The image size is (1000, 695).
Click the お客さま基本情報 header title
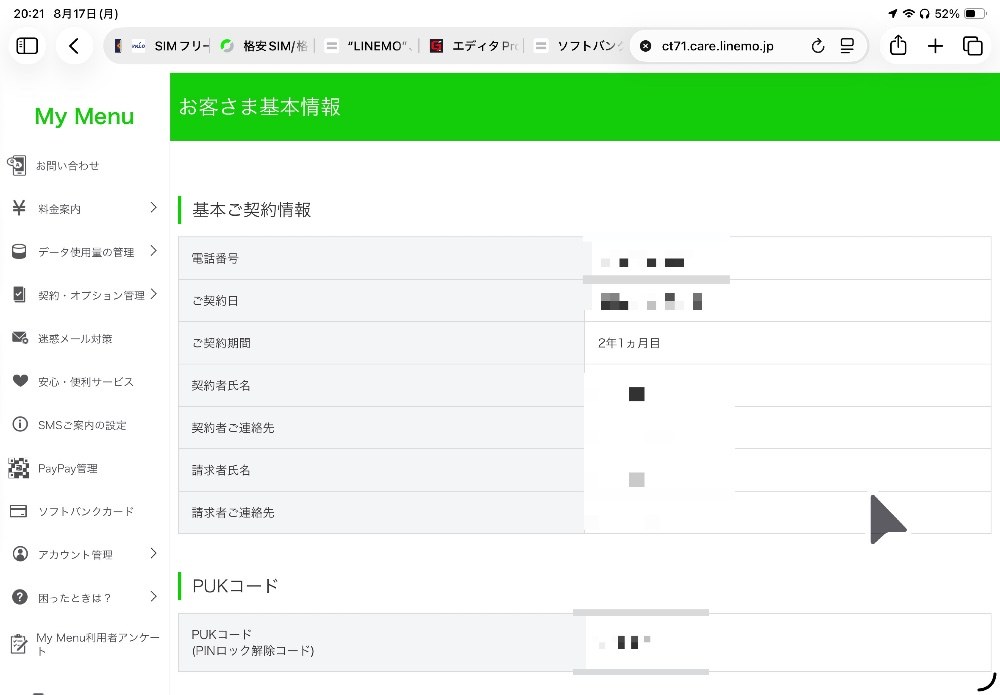260,106
